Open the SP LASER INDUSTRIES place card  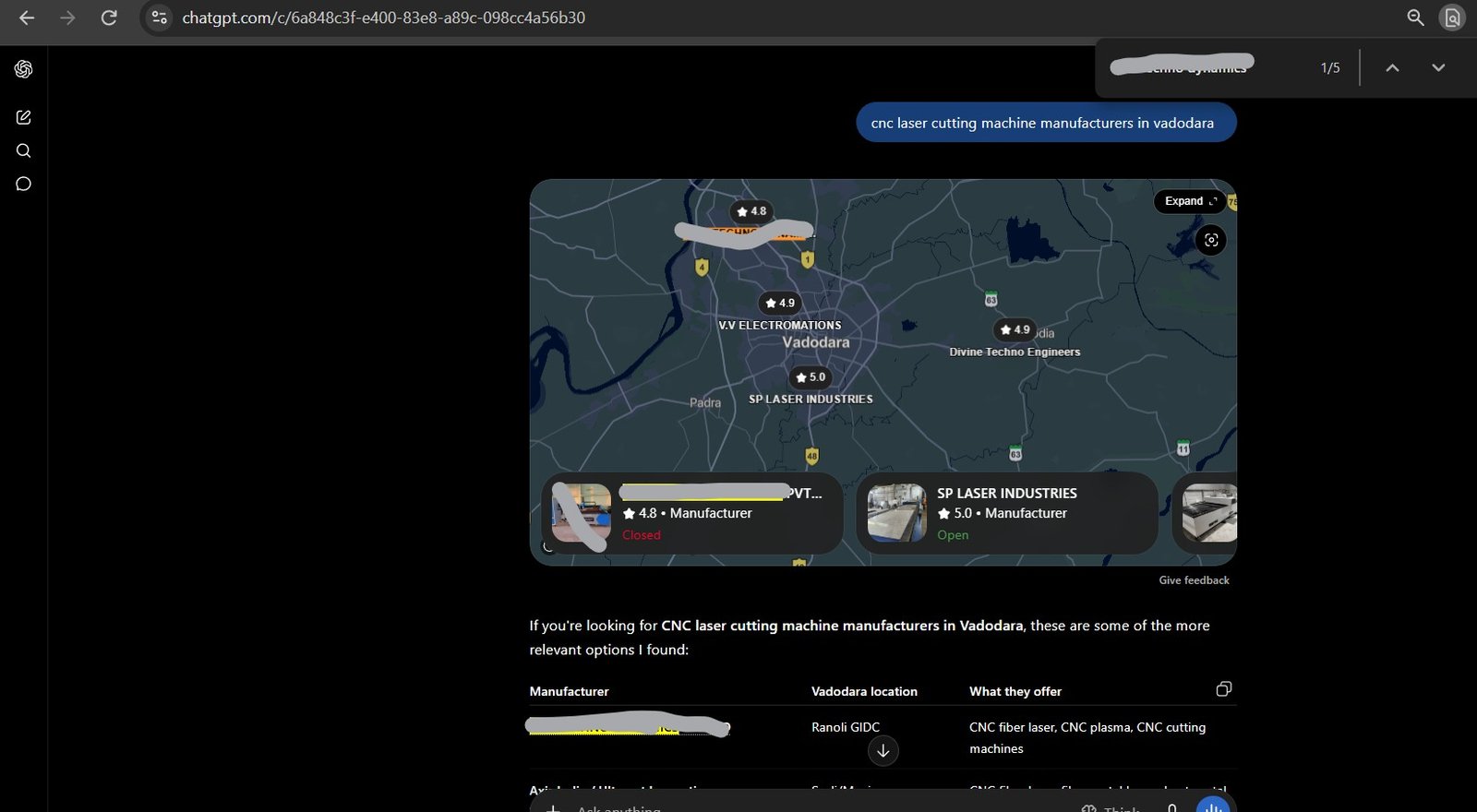(x=1007, y=513)
